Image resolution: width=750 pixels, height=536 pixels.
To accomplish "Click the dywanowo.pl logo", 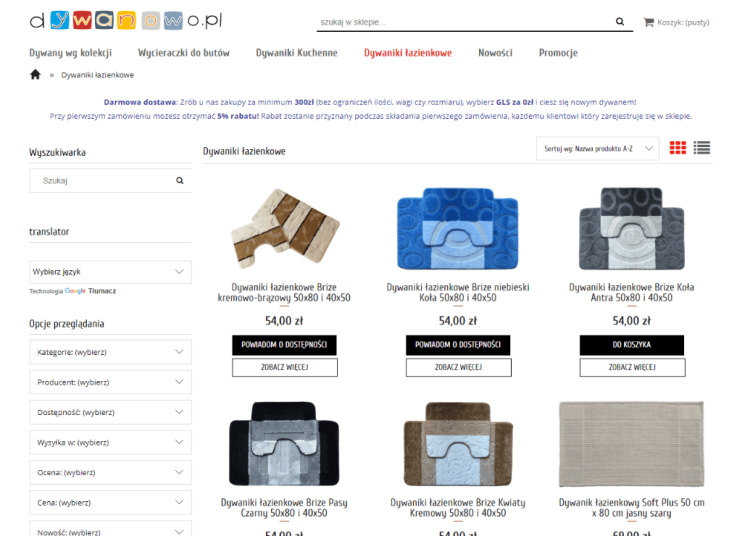I will tap(126, 21).
